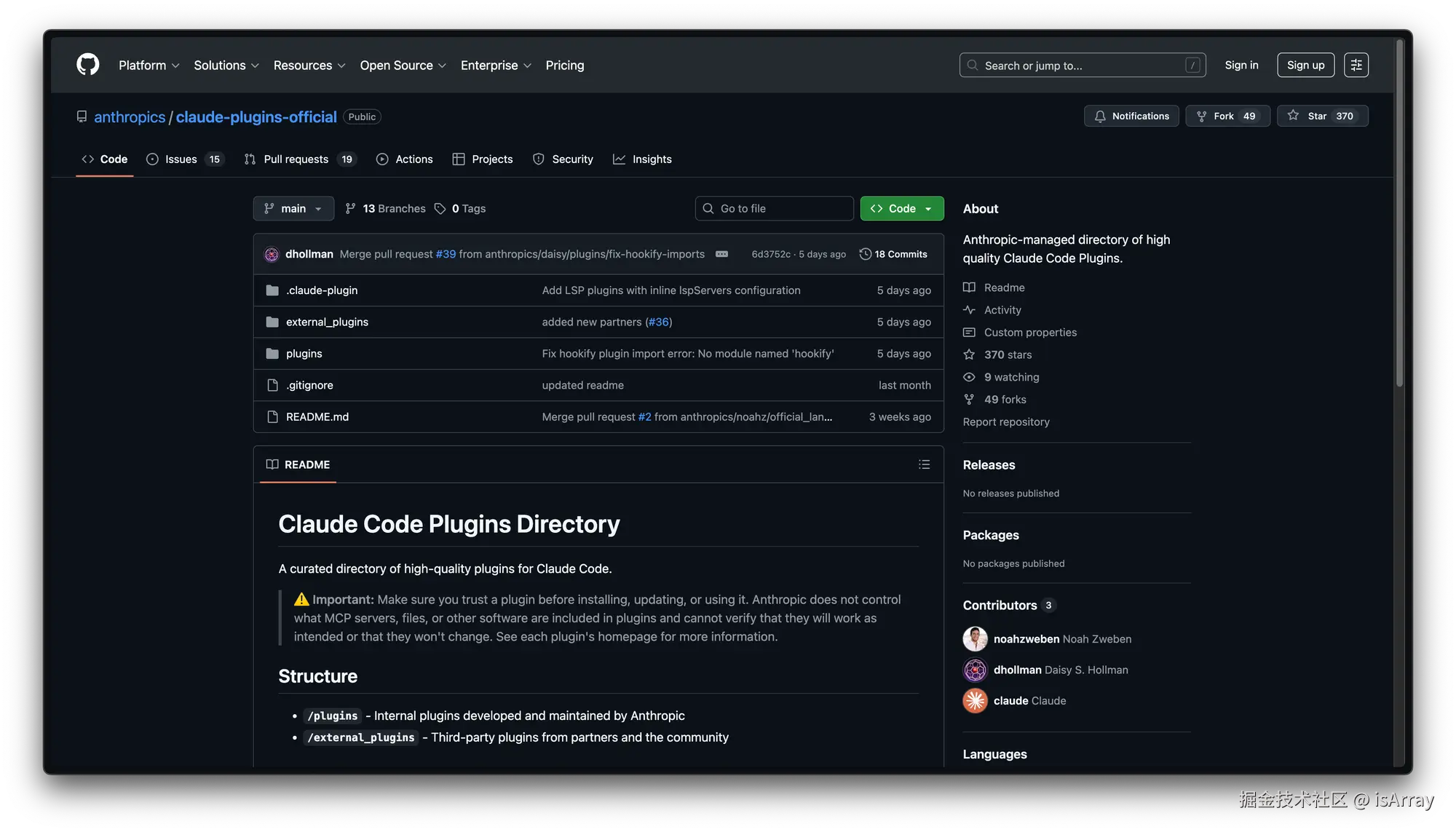Click the external_plugins folder icon
Screen dimensions: 1456x832
272,322
